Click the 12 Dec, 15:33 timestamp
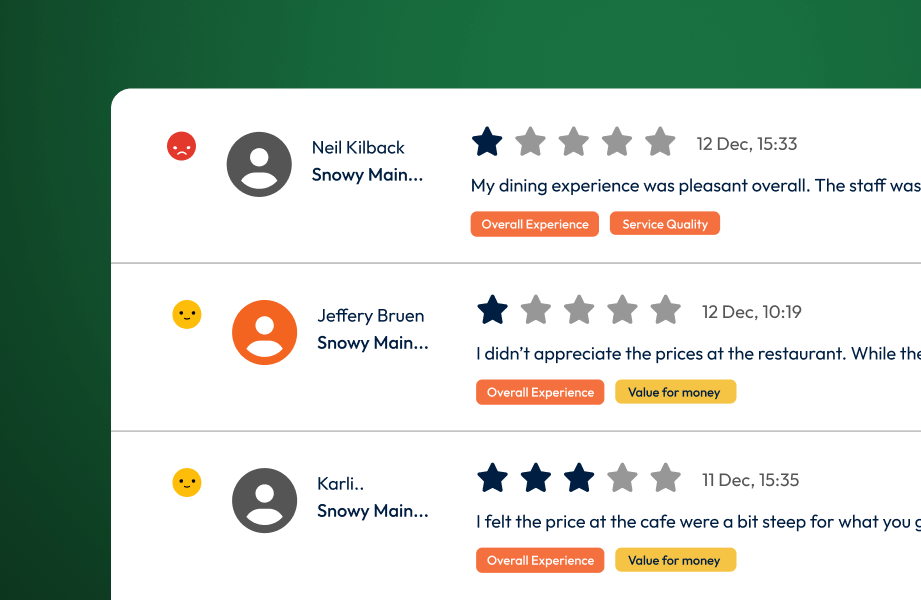 (747, 144)
